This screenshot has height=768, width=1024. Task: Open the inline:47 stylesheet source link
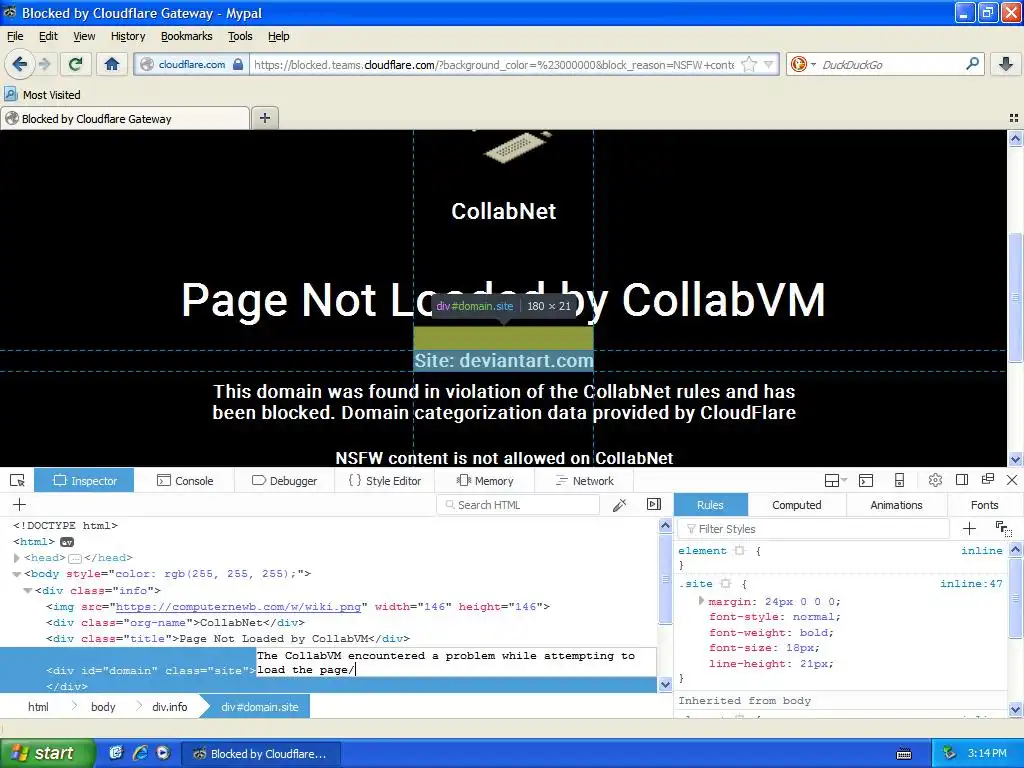click(971, 584)
